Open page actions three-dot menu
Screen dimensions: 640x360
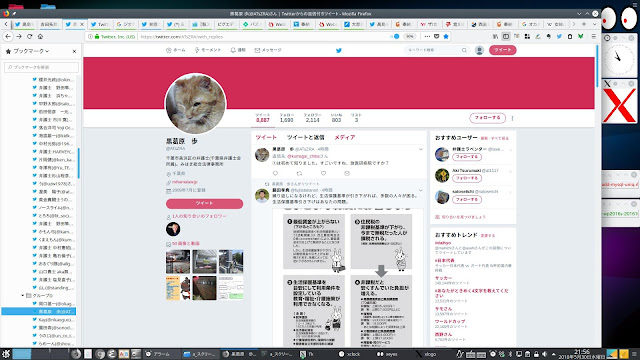pos(427,36)
